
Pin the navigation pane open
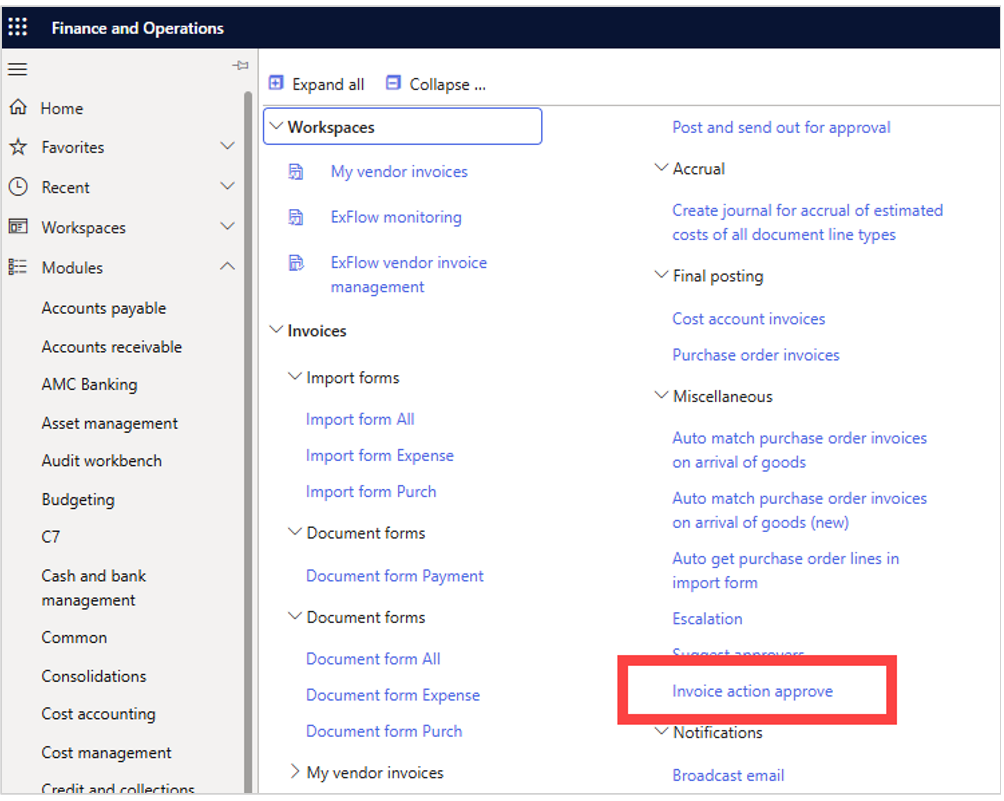pos(240,65)
